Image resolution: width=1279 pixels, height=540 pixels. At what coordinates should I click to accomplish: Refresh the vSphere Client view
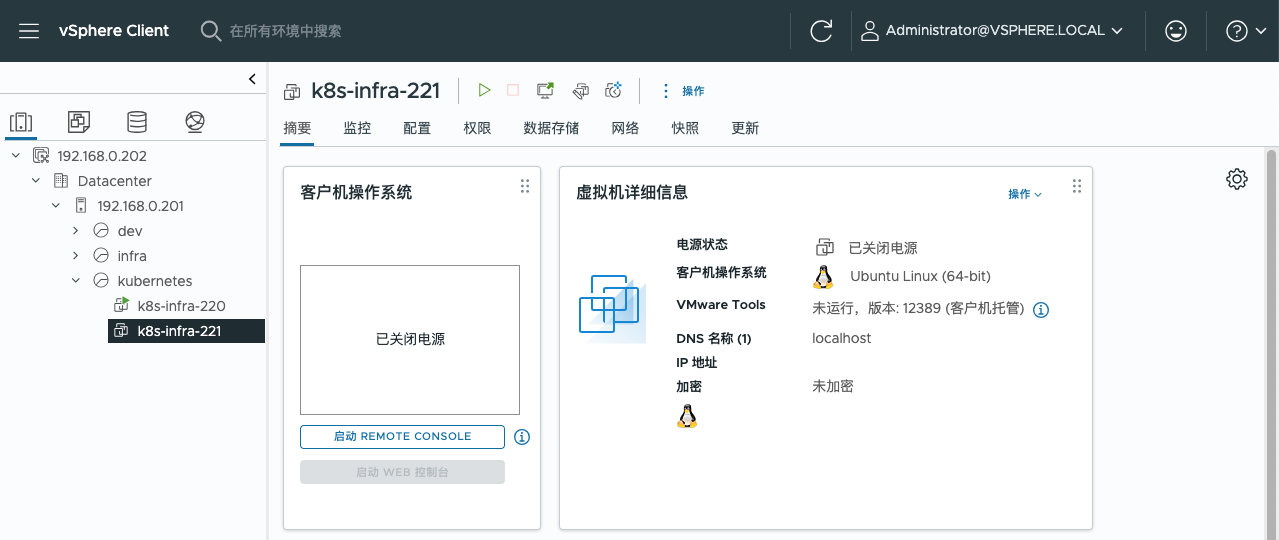pos(821,31)
